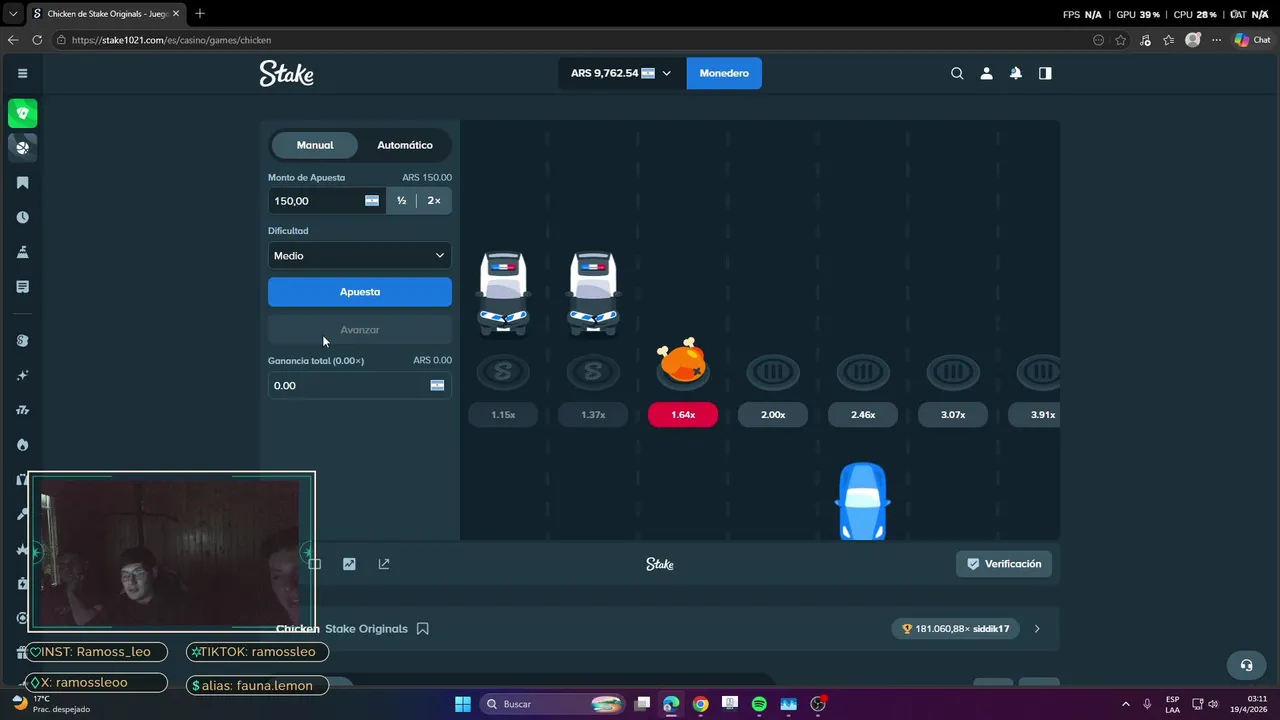This screenshot has height=720, width=1280.
Task: Open live support headset button
Action: (1246, 665)
